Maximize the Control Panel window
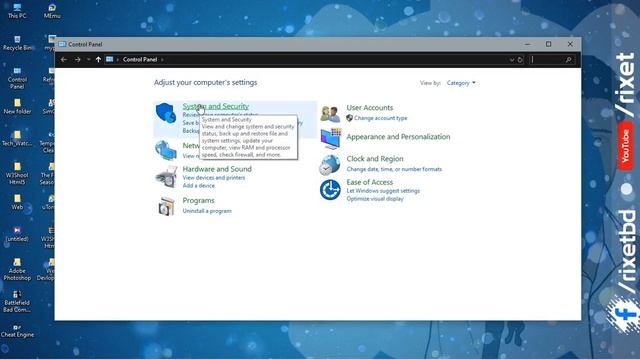The height and width of the screenshot is (360, 640). point(549,44)
